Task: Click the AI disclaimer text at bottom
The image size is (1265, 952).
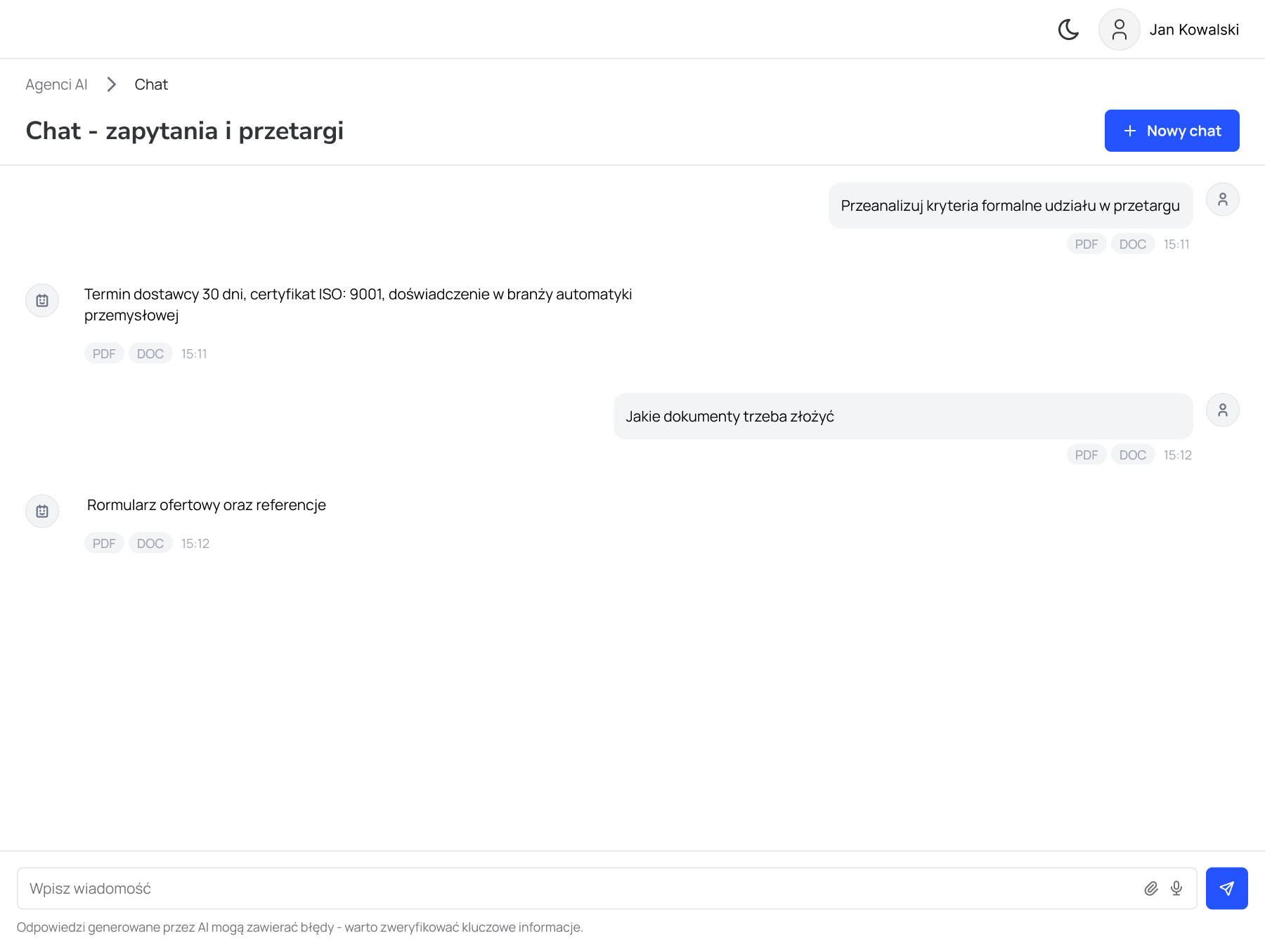Action: tap(300, 927)
